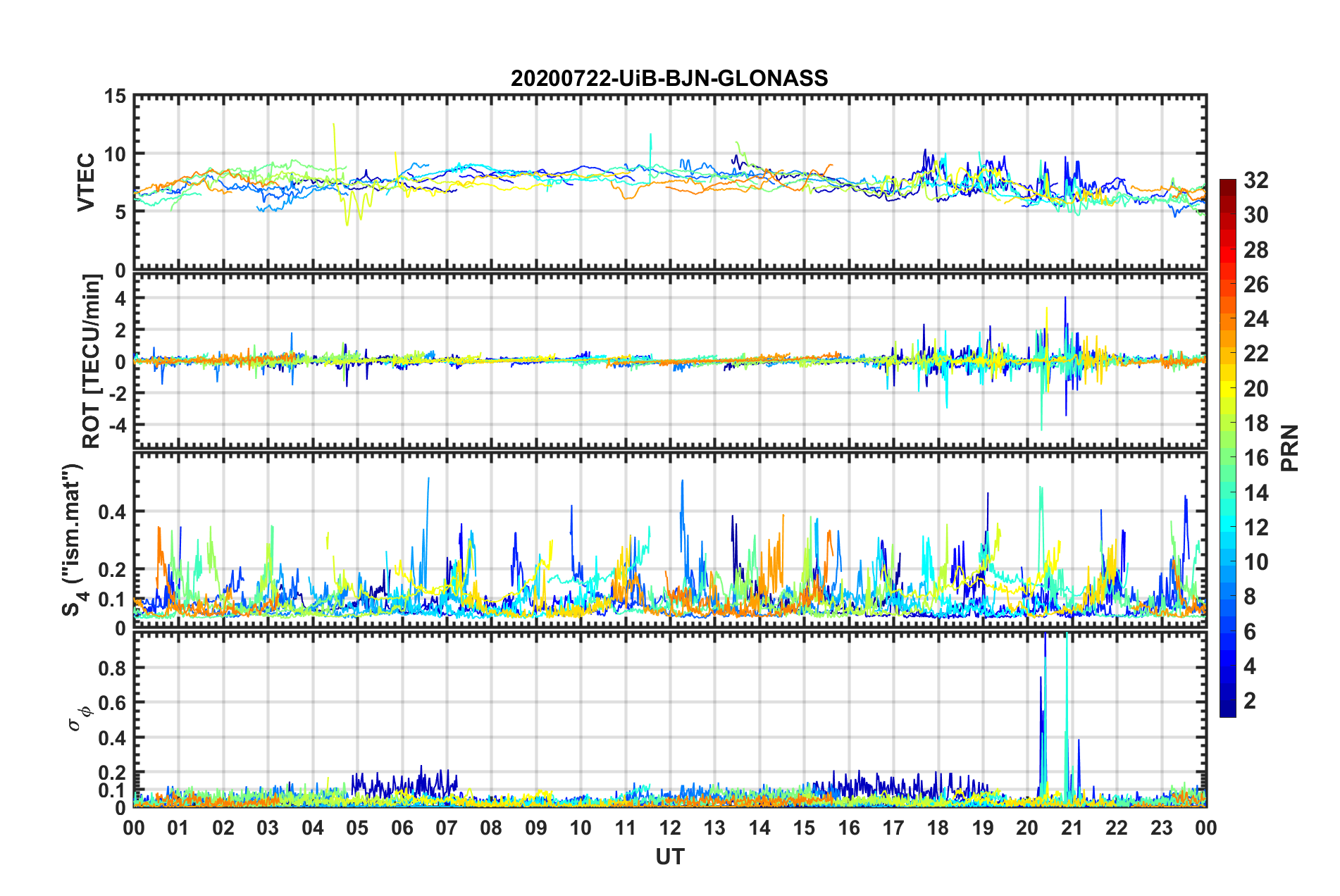Click sigma phi axis tick value 0.8
Viewport: 1340px width, 896px height.
point(112,668)
